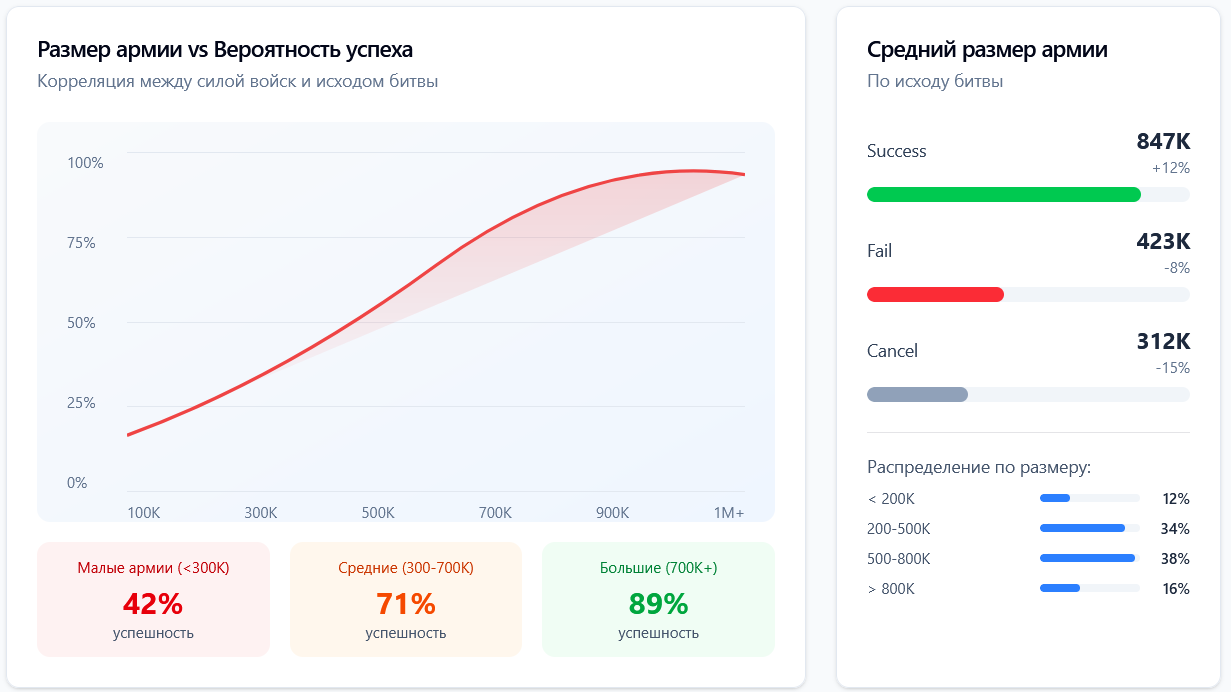Click the red Fail progress bar
This screenshot has width=1231, height=692.
pos(935,294)
